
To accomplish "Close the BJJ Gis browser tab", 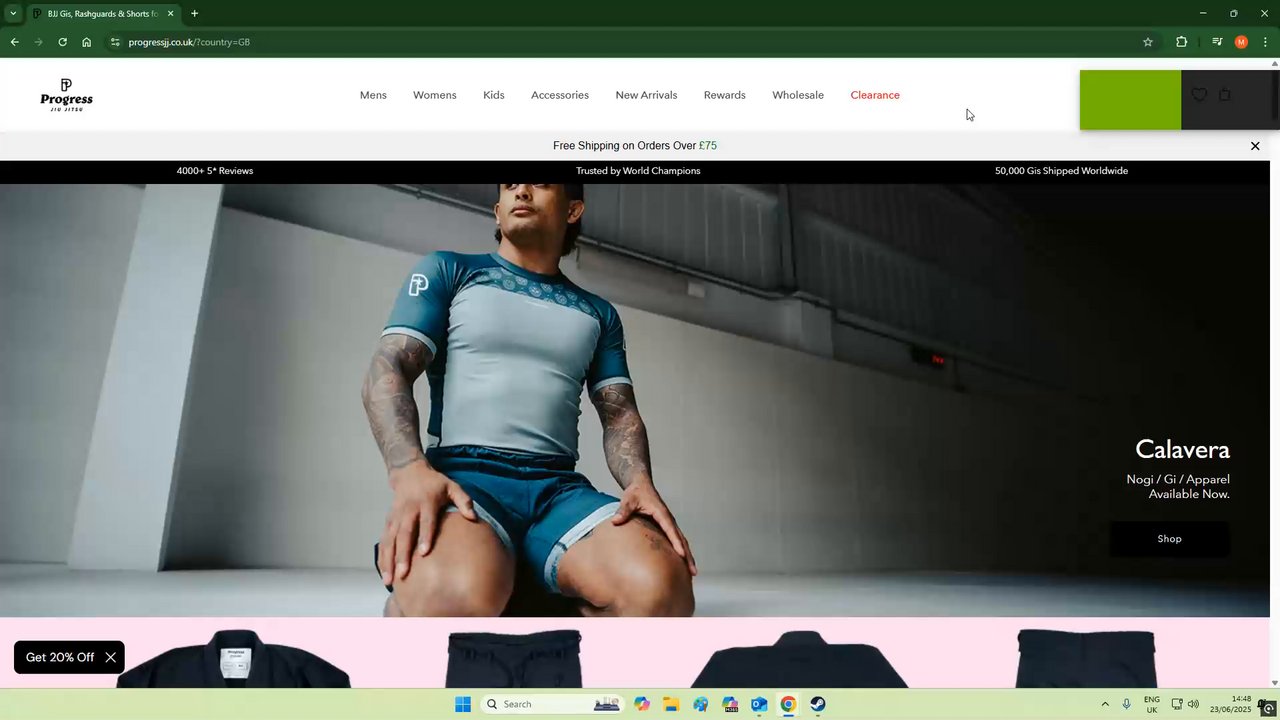I will click(x=170, y=14).
